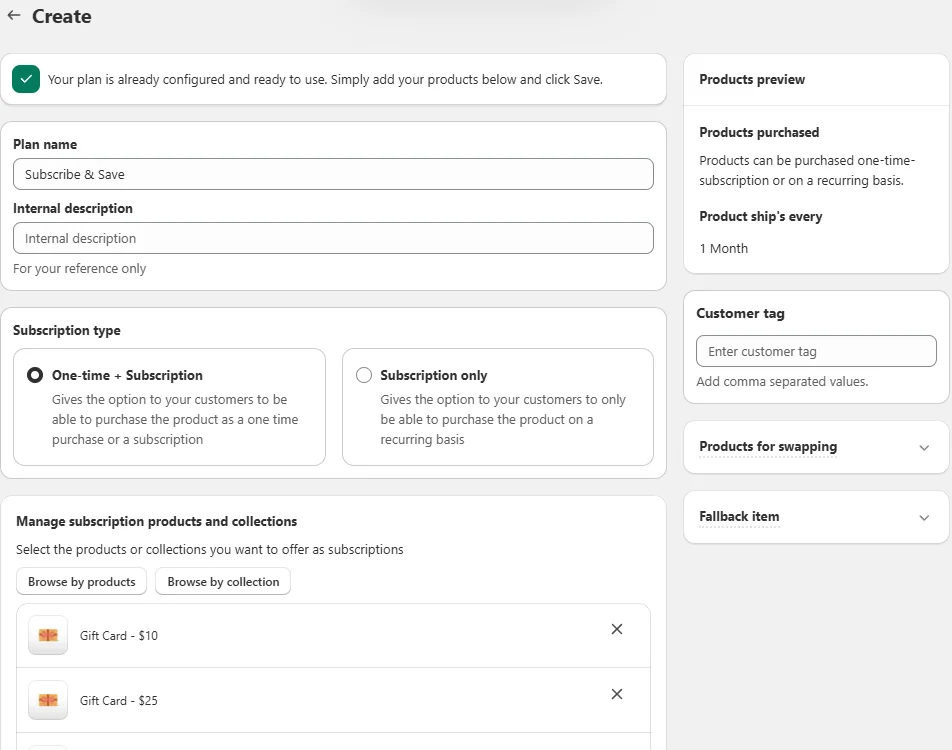Viewport: 952px width, 750px height.
Task: Click Browse by products button
Action: tap(81, 582)
